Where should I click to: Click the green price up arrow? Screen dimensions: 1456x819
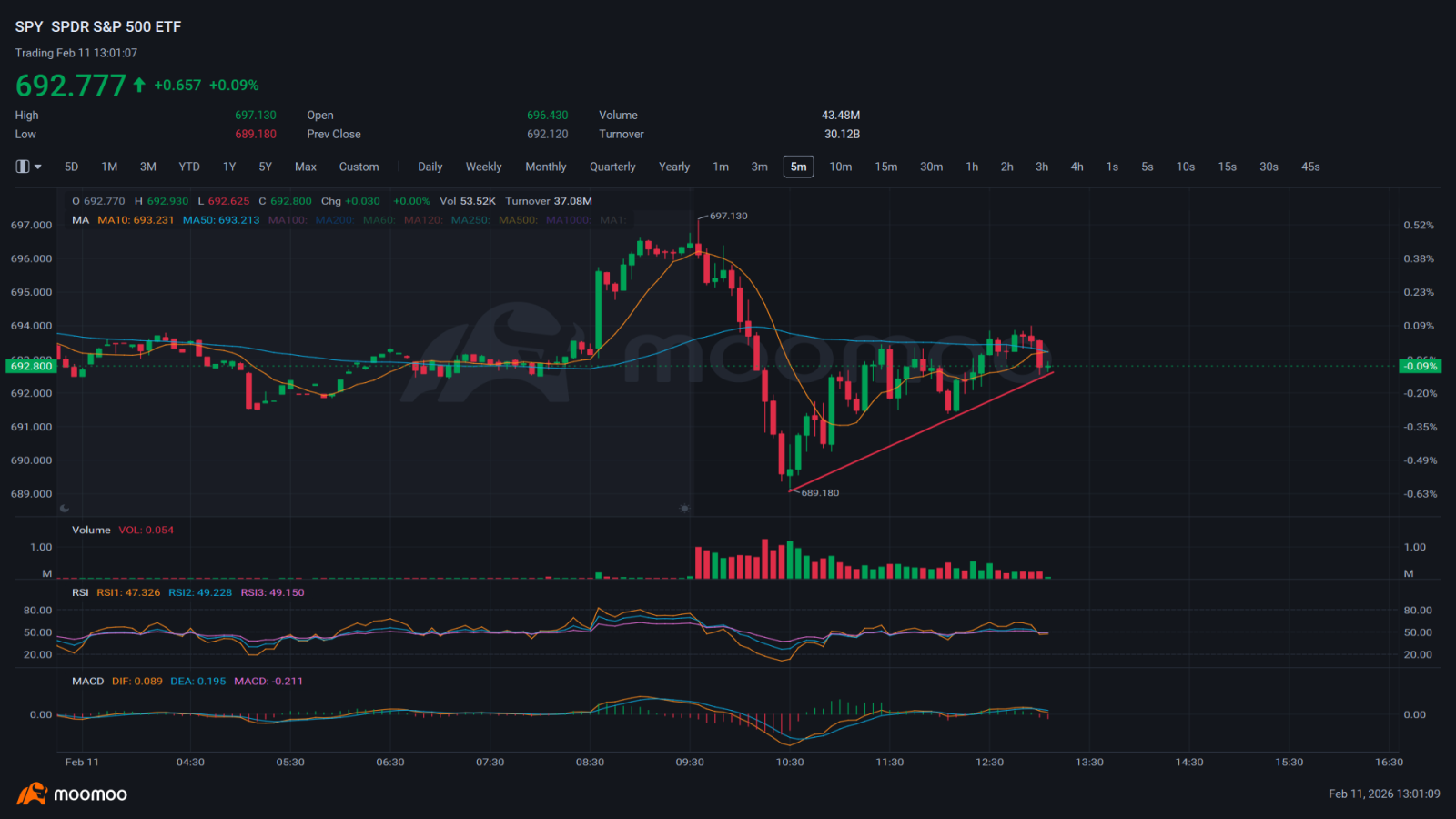coord(139,85)
